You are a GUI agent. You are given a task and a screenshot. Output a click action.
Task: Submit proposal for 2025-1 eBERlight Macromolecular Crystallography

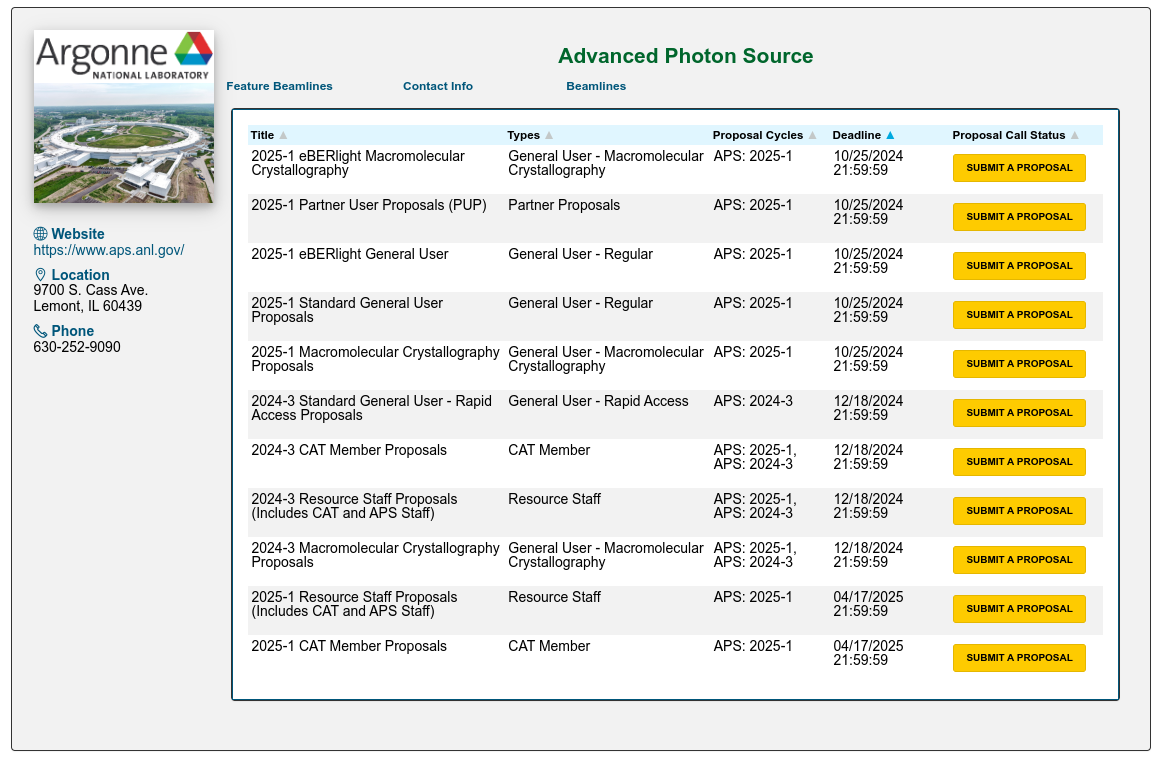[1019, 168]
